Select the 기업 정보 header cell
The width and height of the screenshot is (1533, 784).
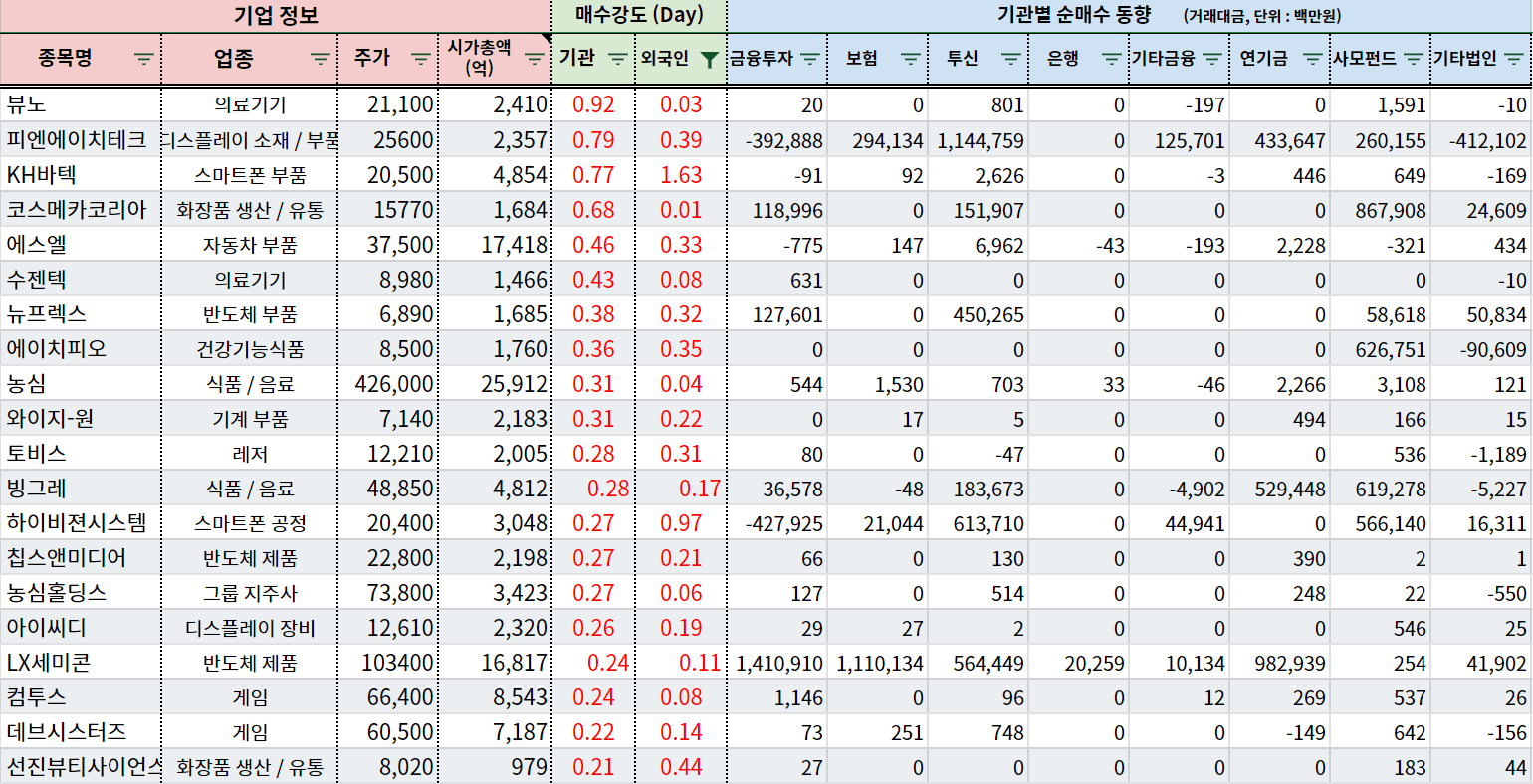(x=276, y=15)
